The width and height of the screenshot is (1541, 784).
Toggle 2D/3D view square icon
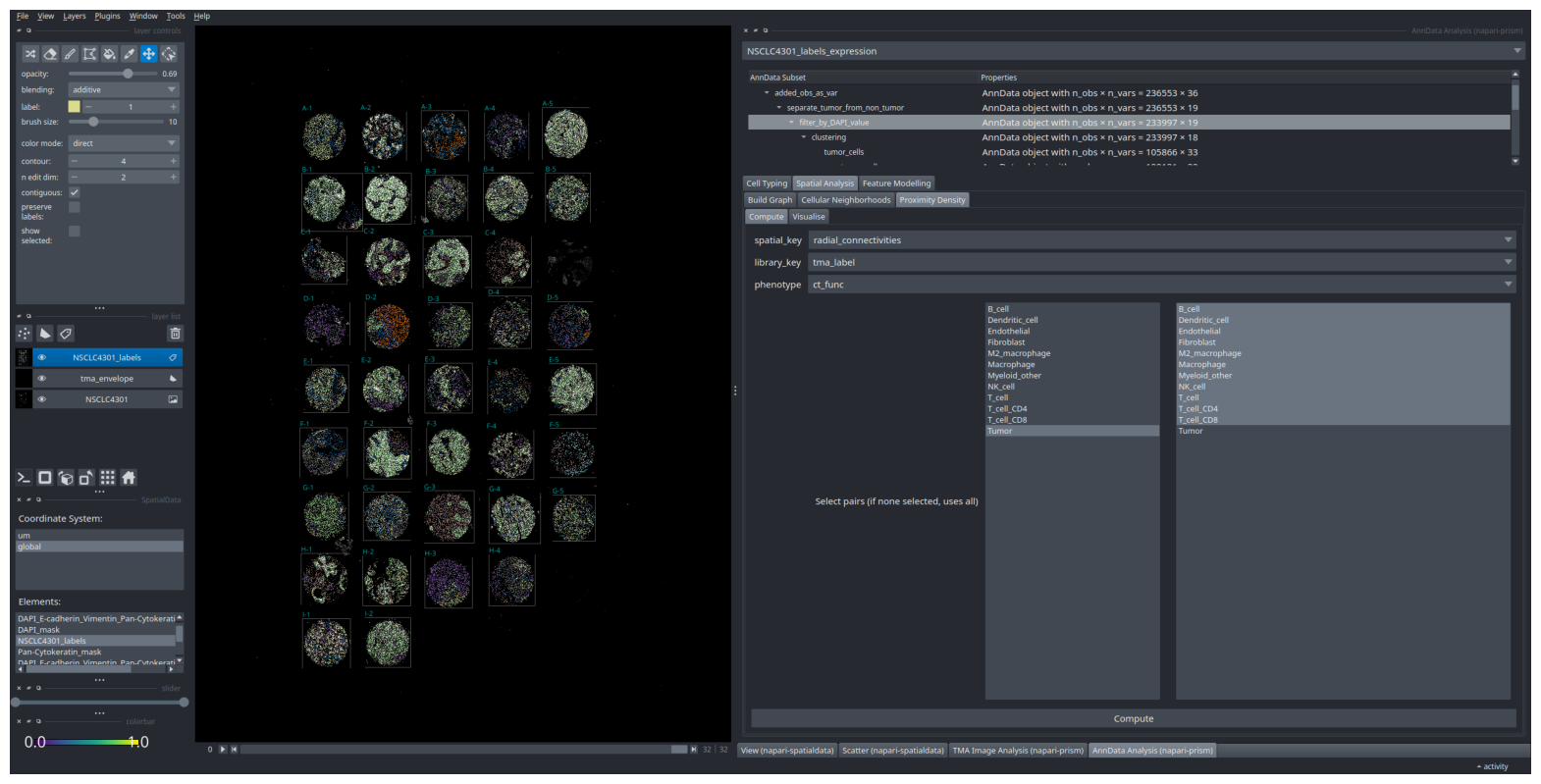(44, 478)
